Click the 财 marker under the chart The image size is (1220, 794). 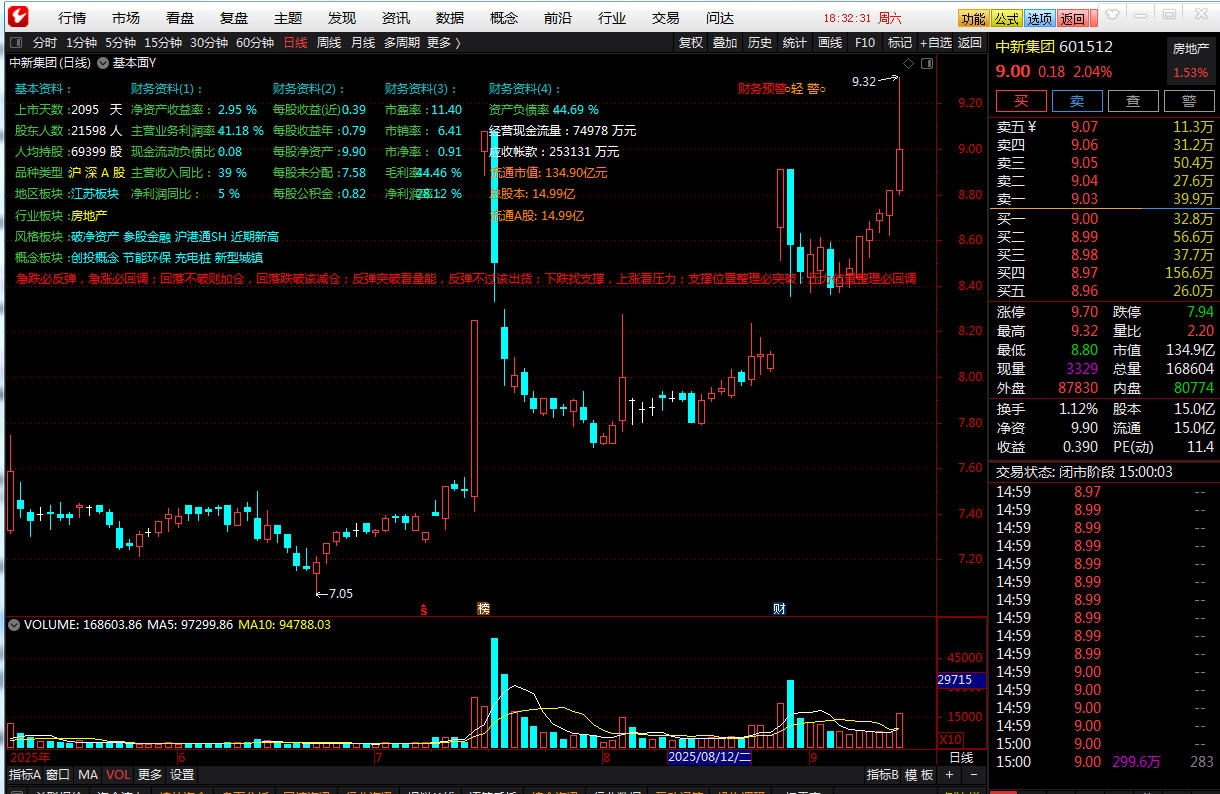click(779, 608)
